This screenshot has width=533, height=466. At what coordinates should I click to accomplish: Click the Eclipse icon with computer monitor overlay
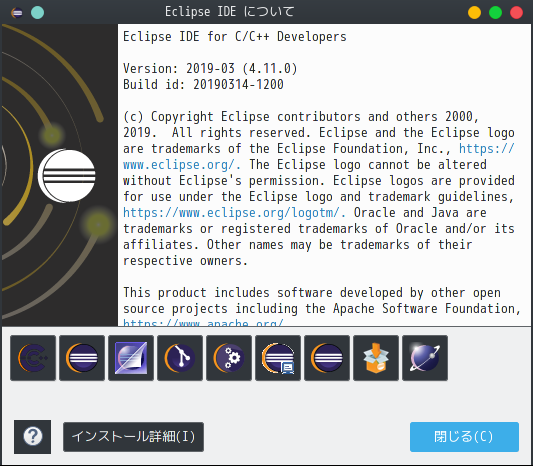click(278, 358)
